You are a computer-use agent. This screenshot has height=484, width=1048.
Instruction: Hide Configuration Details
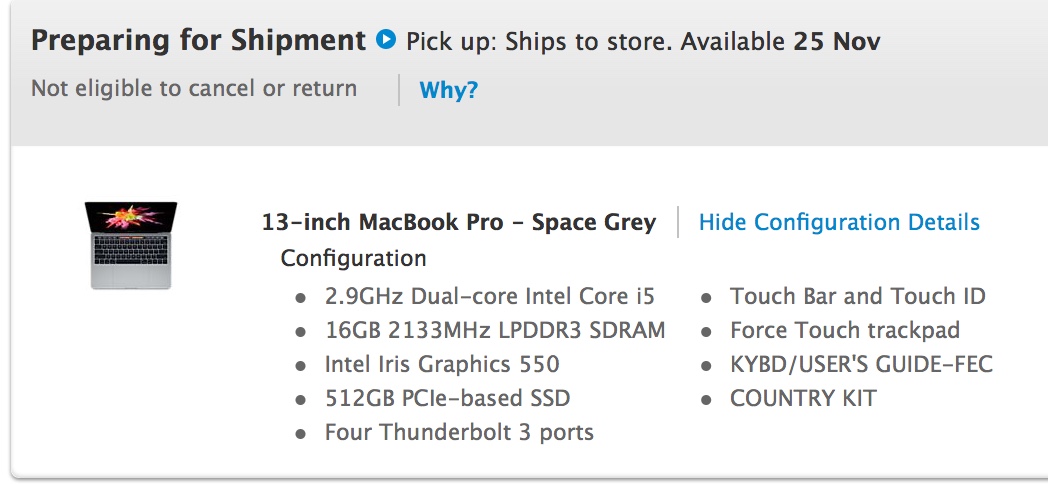(x=839, y=222)
